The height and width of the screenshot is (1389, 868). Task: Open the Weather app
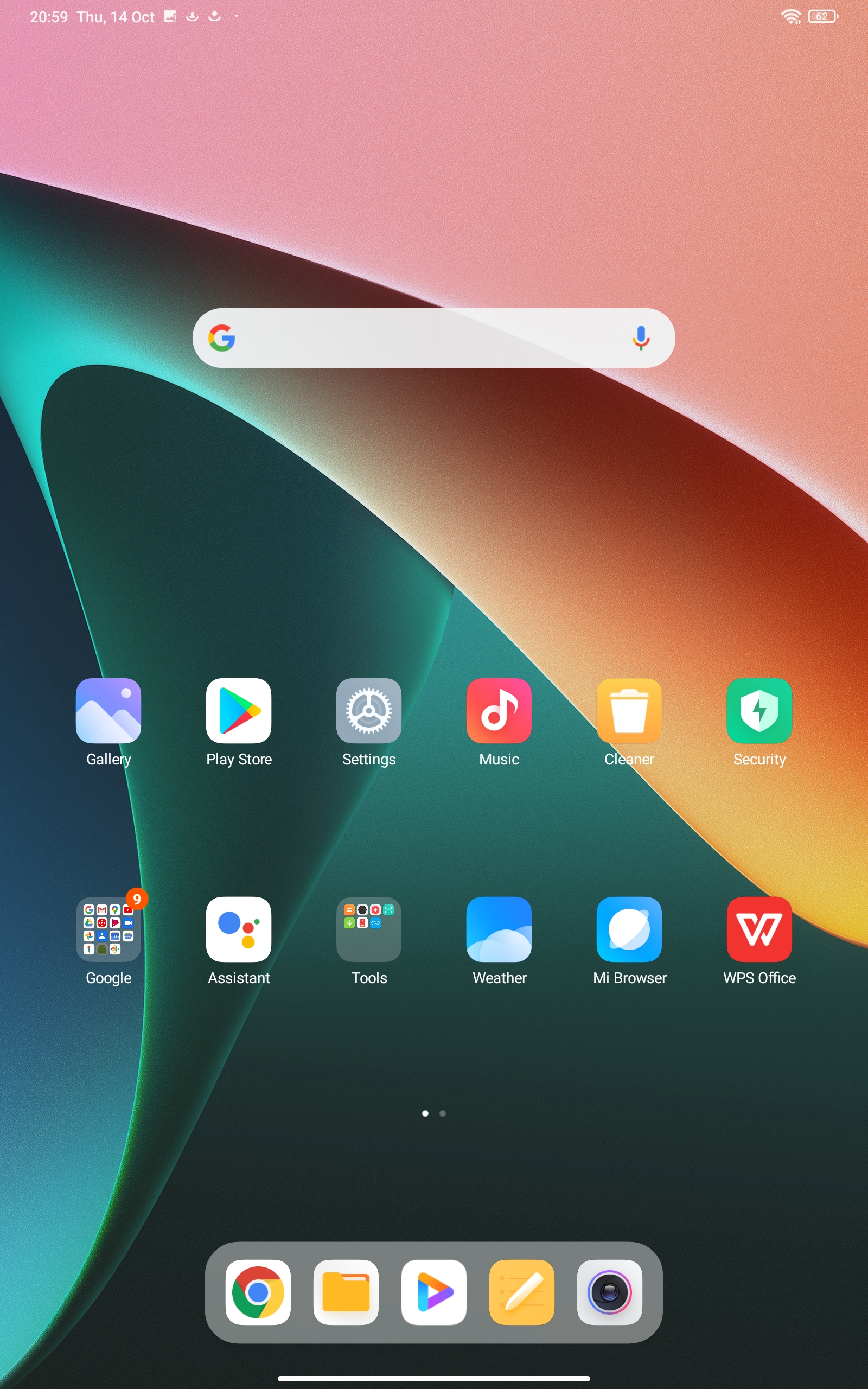click(x=499, y=929)
